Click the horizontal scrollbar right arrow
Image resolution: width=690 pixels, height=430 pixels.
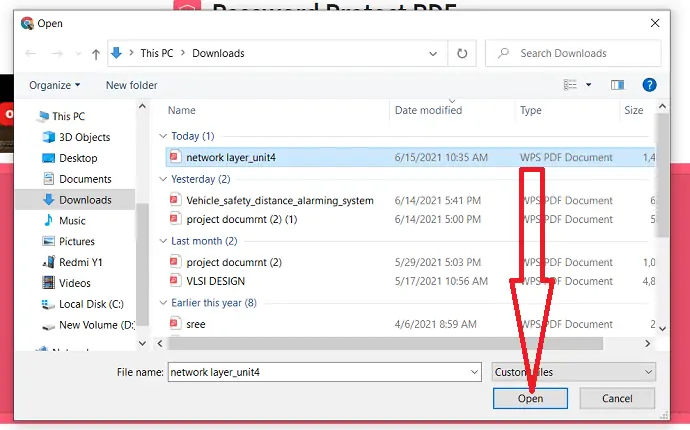pos(648,343)
